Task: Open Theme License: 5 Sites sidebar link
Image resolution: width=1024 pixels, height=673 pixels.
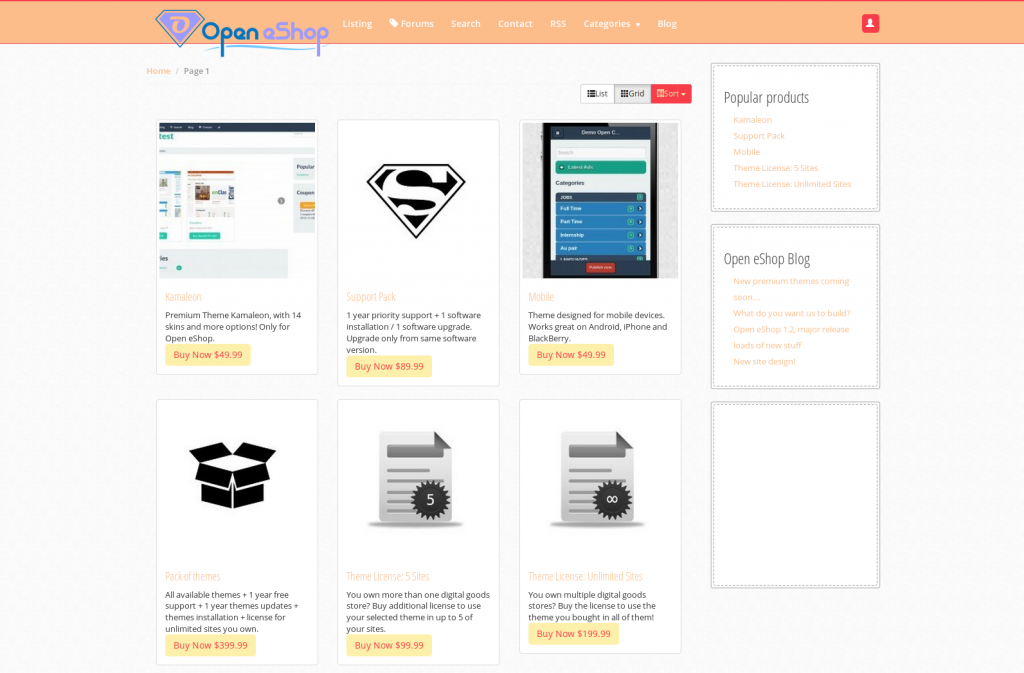Action: [x=776, y=168]
